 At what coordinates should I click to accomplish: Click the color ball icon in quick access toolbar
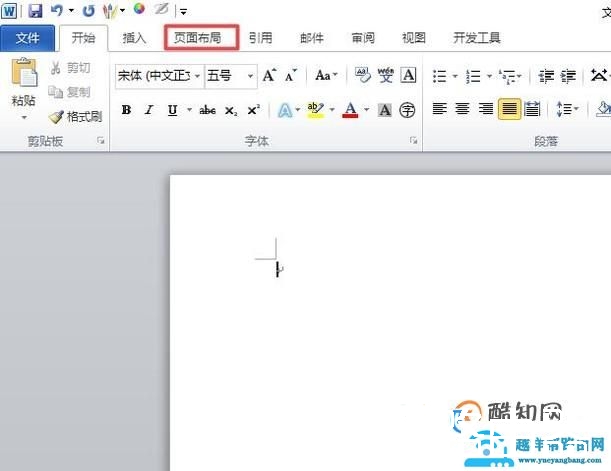point(139,9)
